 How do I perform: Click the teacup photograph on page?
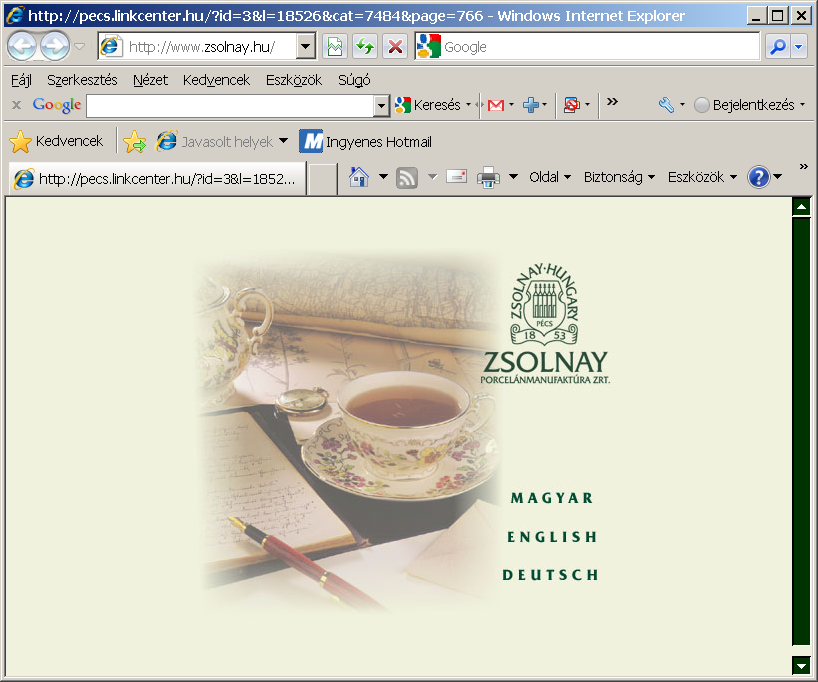click(x=347, y=432)
